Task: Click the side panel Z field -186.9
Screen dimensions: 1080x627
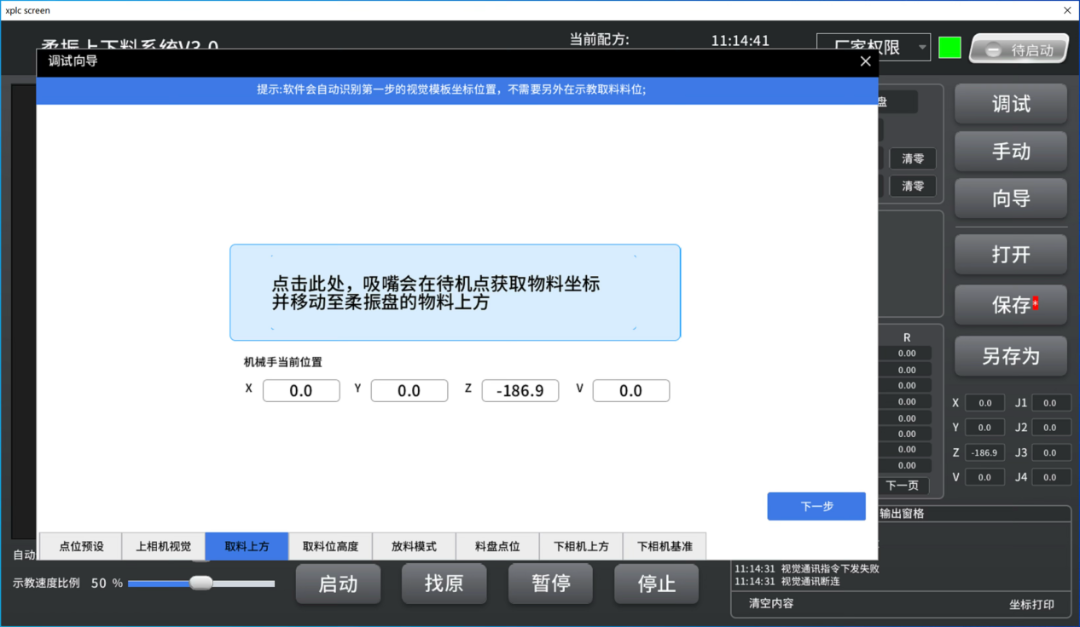Action: [985, 453]
